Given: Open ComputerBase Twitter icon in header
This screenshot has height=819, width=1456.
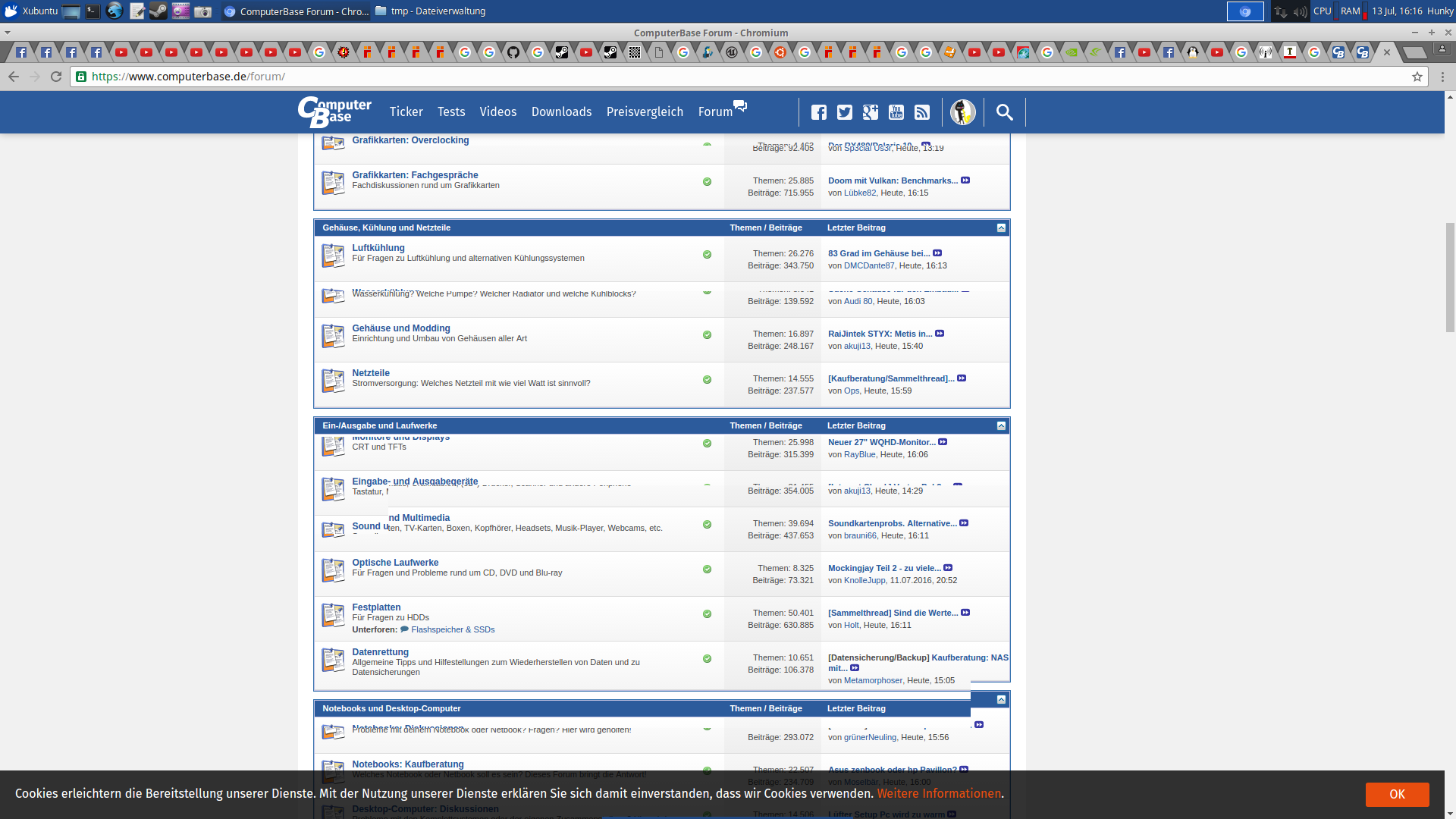Looking at the screenshot, I should click(x=845, y=112).
